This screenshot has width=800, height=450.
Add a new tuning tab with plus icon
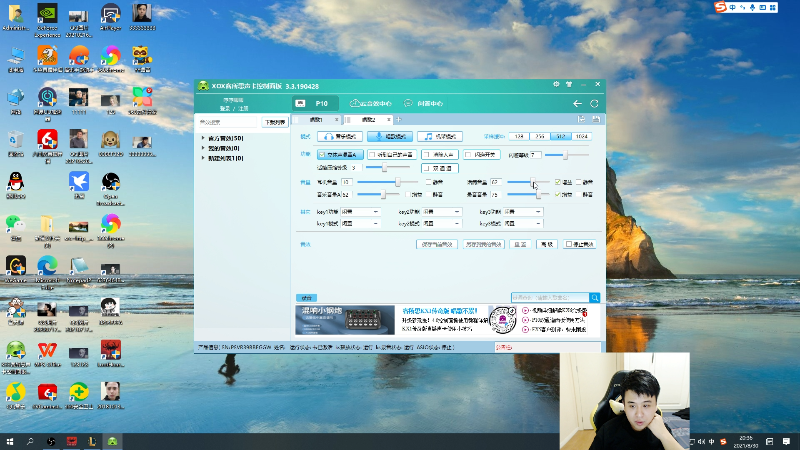pos(399,120)
